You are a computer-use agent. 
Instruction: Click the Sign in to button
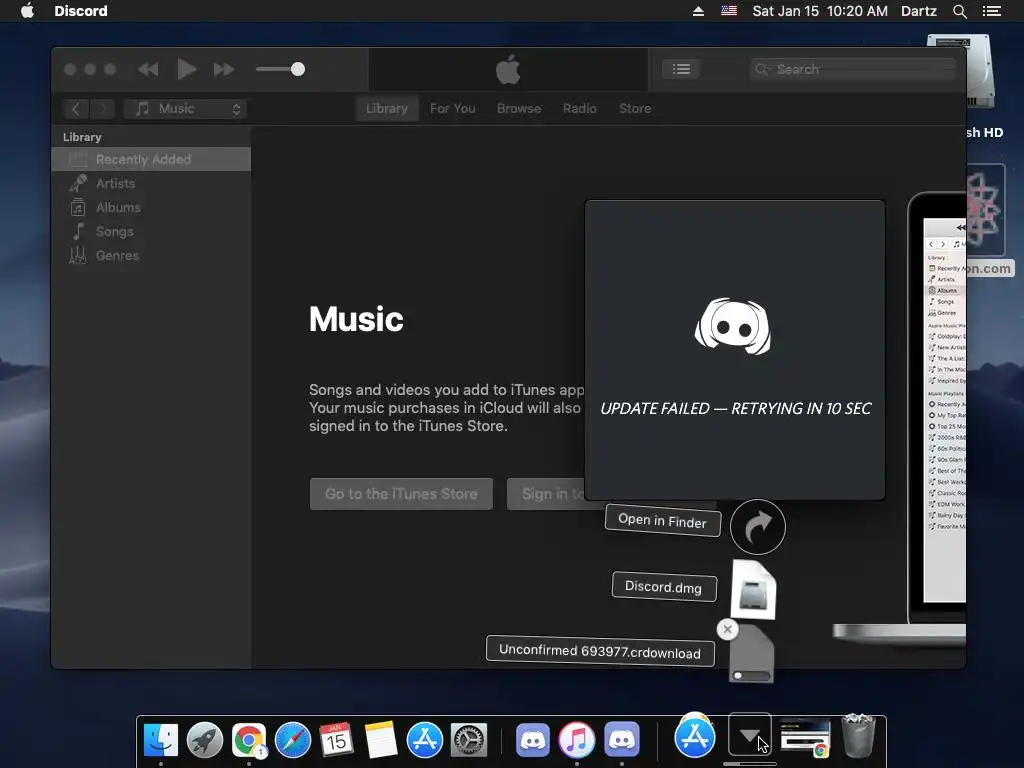click(546, 494)
